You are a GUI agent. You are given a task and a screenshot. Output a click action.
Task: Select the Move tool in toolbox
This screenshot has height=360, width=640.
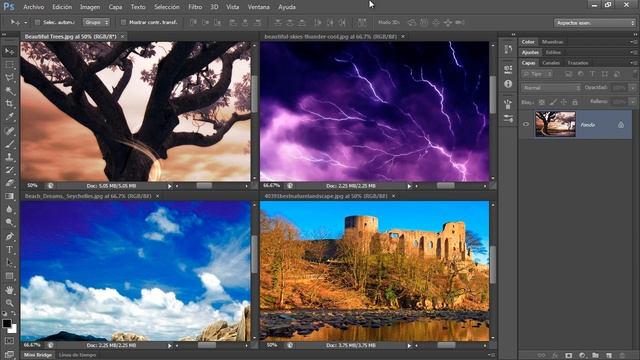[x=9, y=51]
